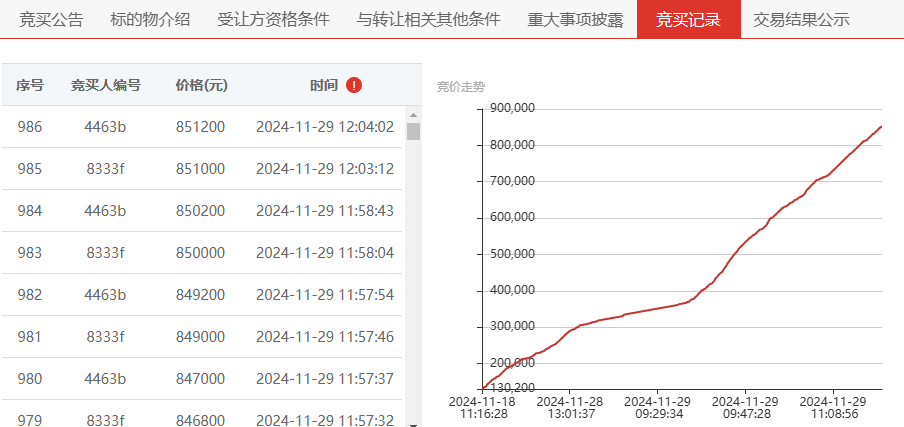The width and height of the screenshot is (904, 427).
Task: Click chart x-axis label 2024-11-18 11:16:28
Action: [x=482, y=407]
